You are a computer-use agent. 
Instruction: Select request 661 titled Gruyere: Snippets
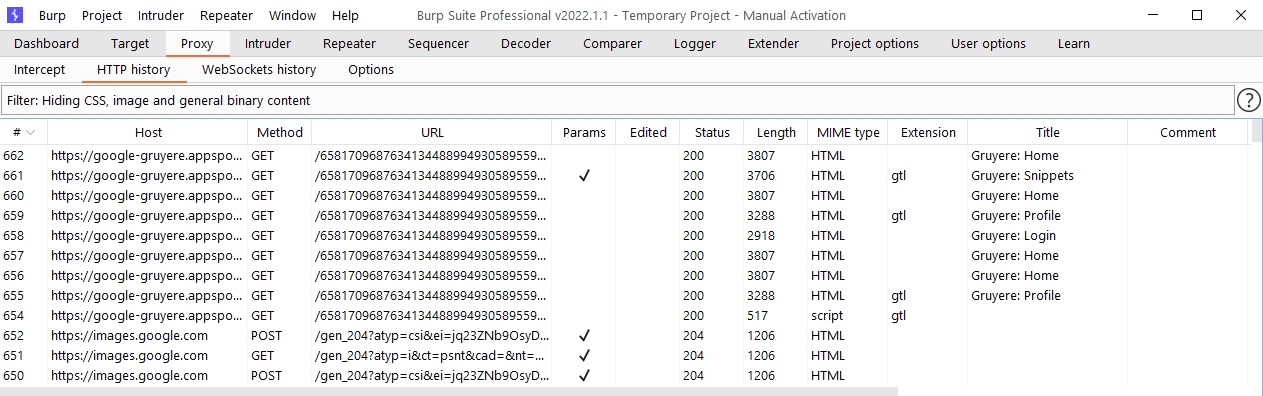pos(624,175)
